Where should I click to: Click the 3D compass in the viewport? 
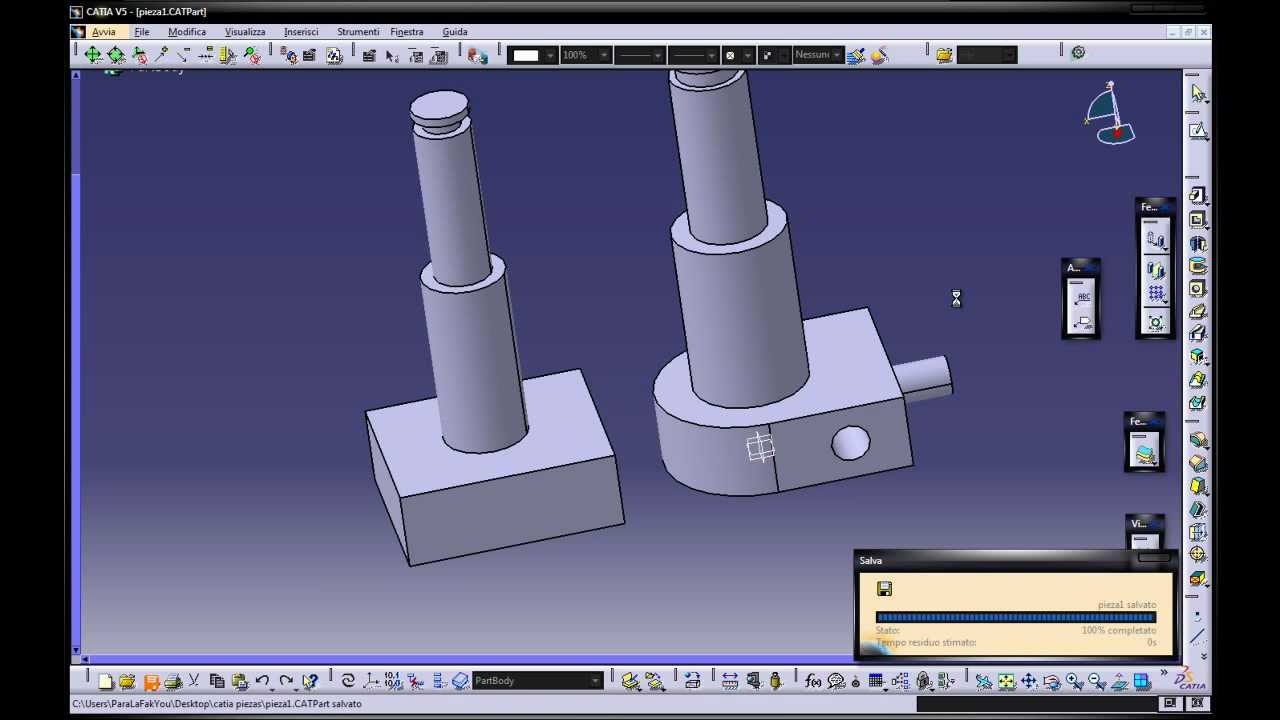coord(1110,115)
